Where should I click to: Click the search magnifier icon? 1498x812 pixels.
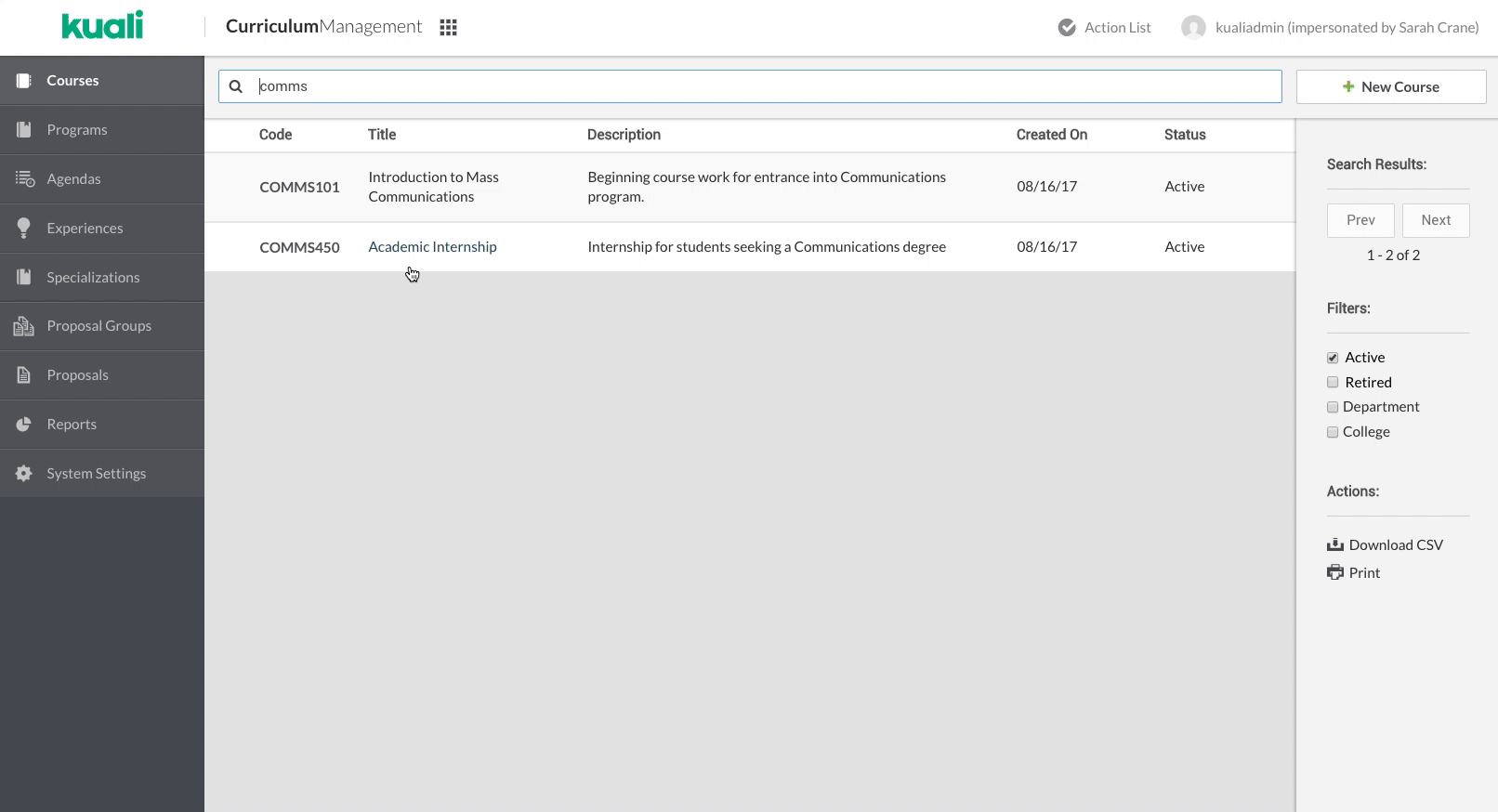236,86
